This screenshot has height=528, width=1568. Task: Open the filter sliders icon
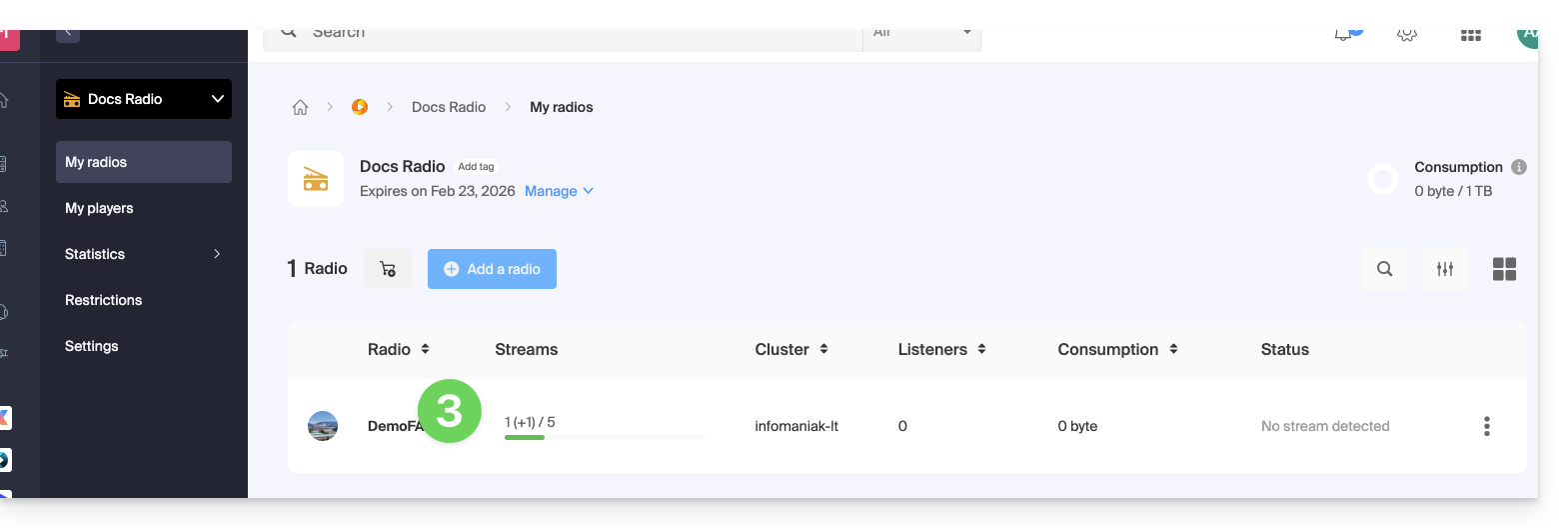[x=1444, y=269]
